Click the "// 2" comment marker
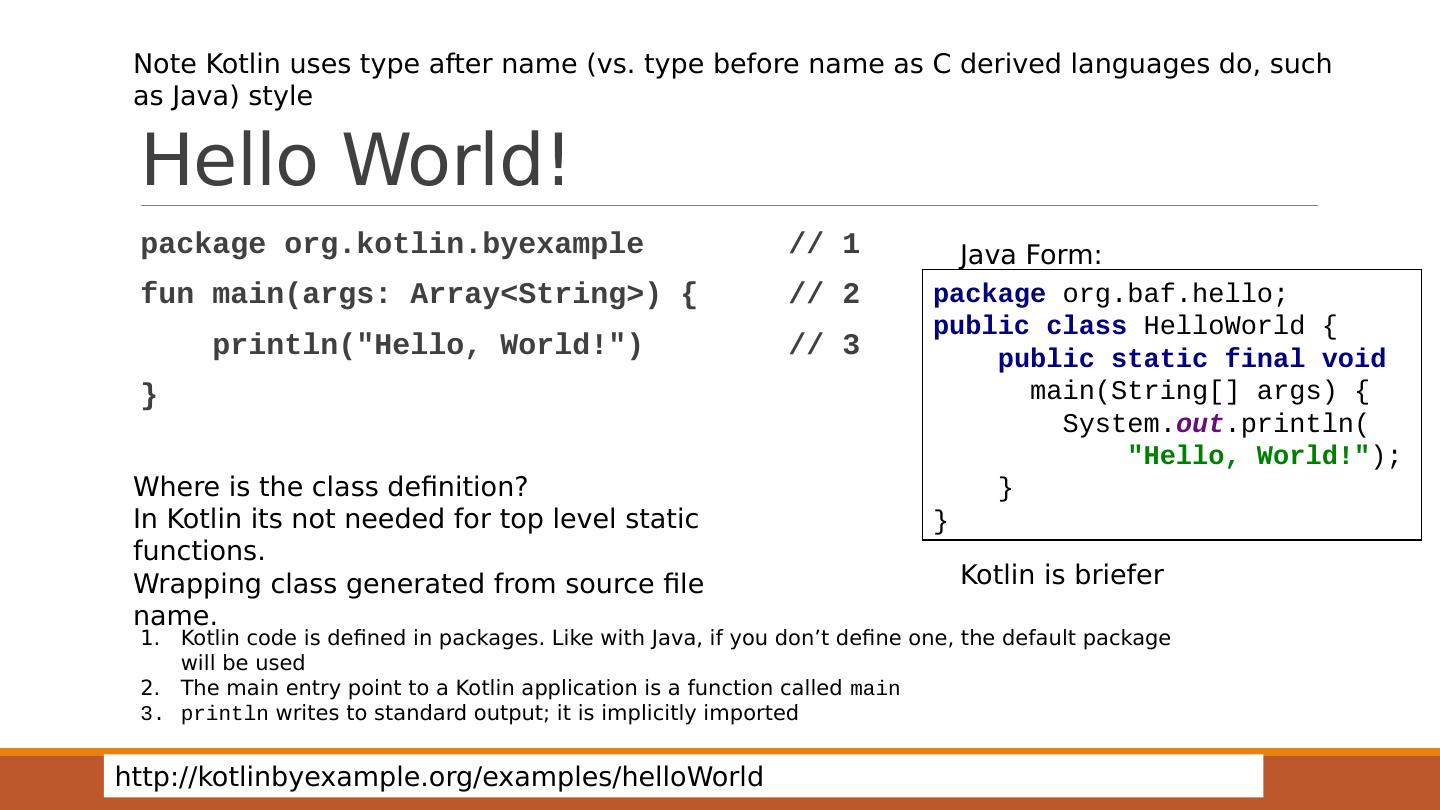 823,295
